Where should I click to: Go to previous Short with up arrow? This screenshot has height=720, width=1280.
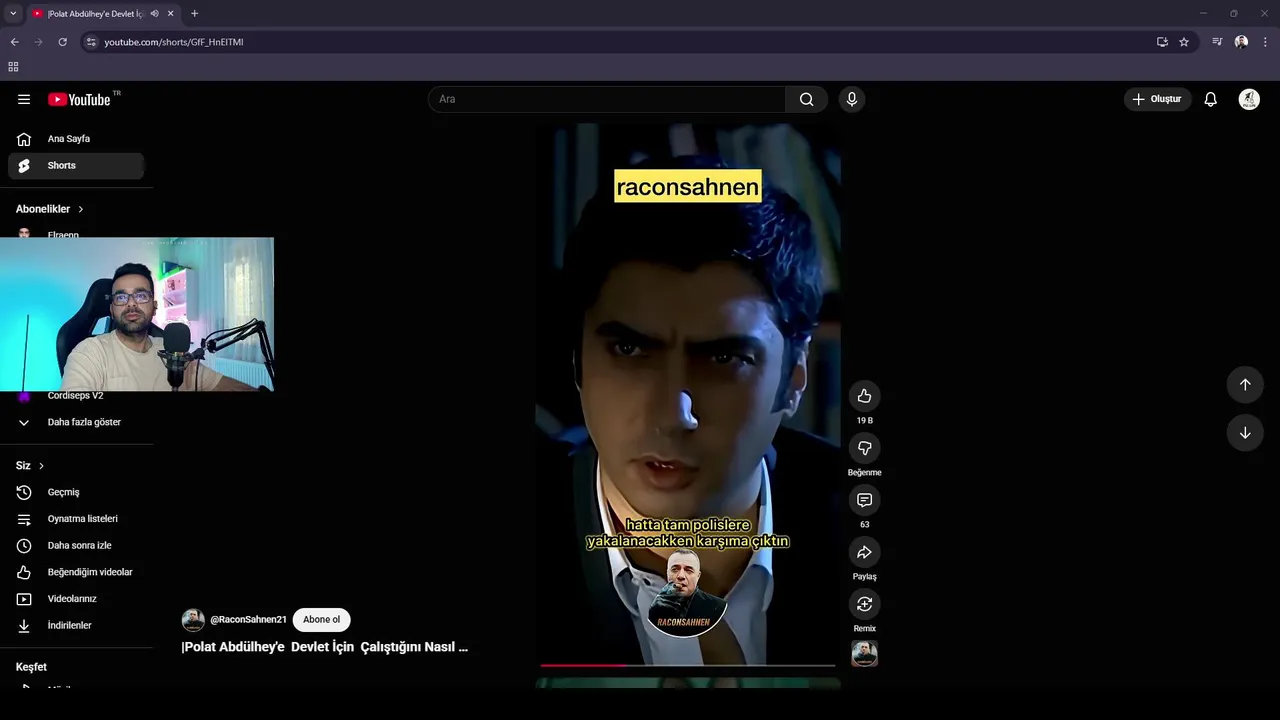tap(1245, 385)
